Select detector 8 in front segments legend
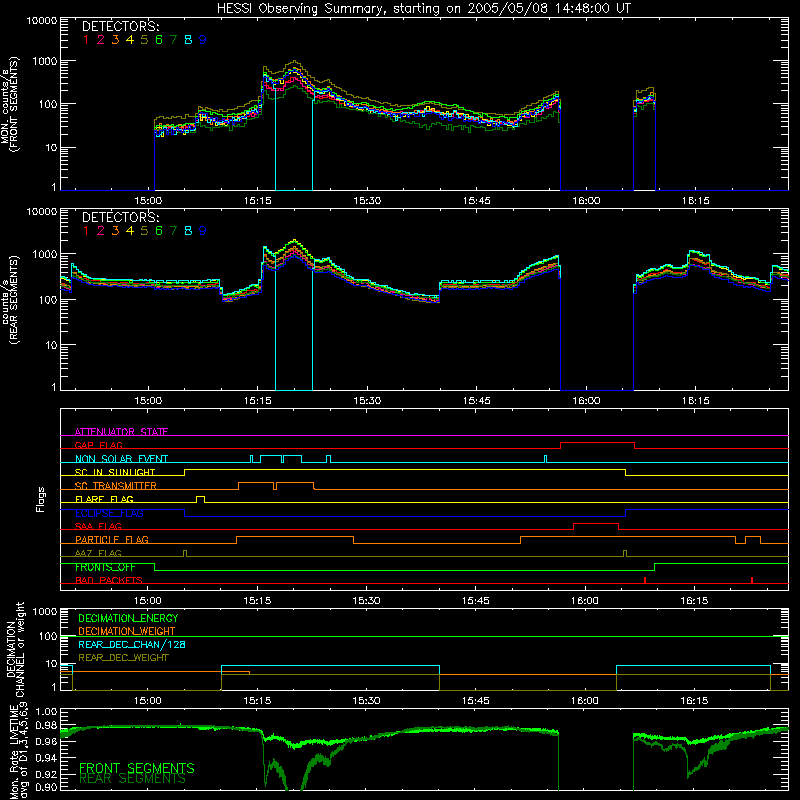 (188, 39)
